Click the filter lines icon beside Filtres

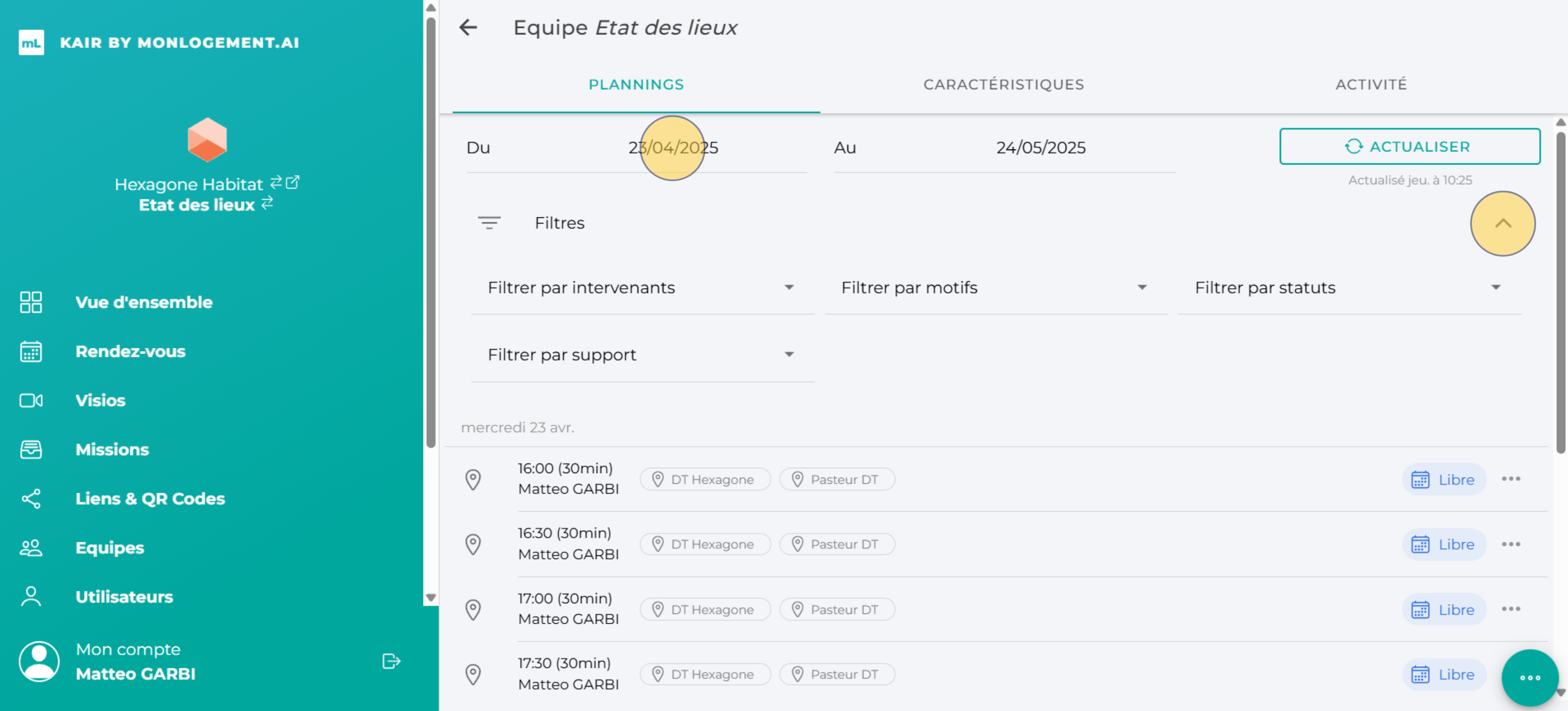489,223
